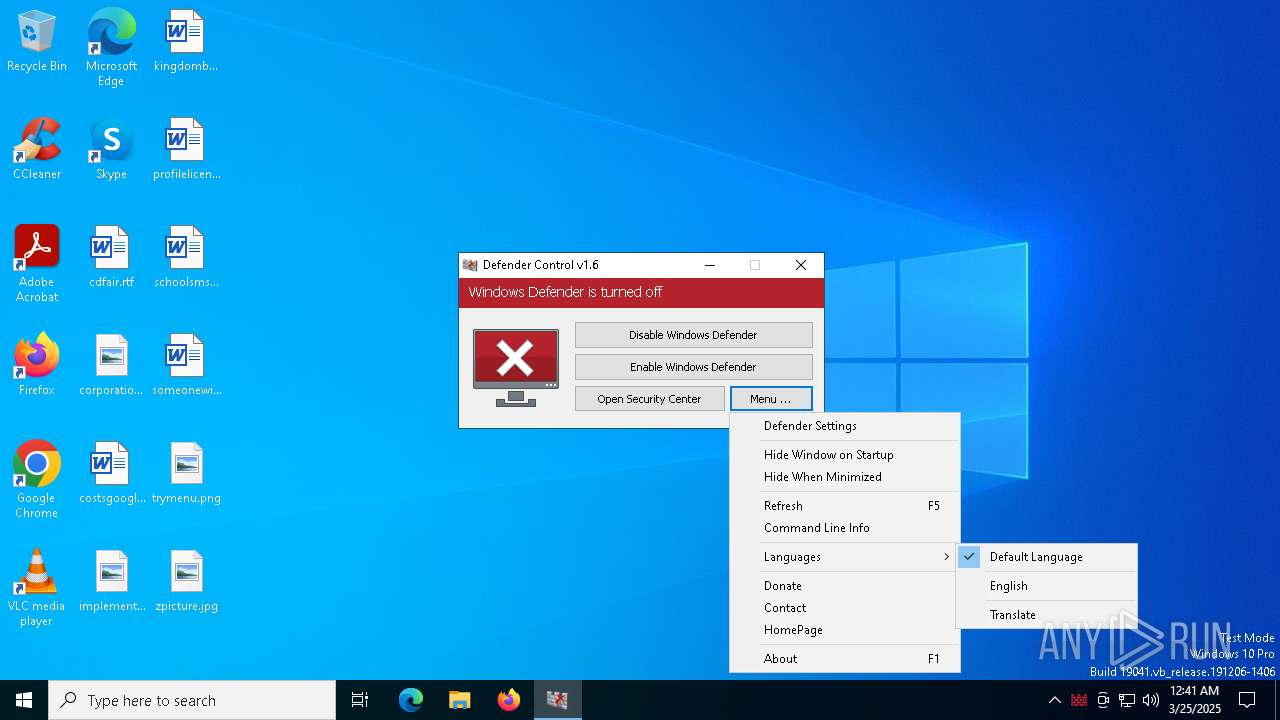
Task: Open the Google Chrome desktop shortcut
Action: tap(37, 479)
